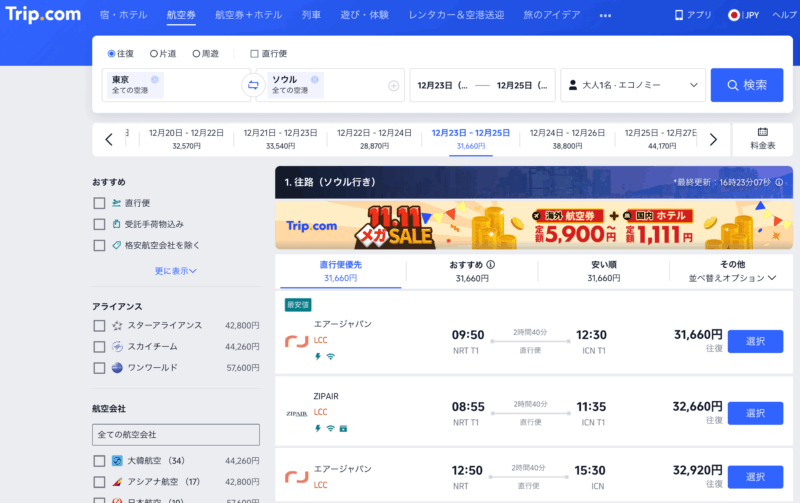Open the 遊び・体験 link

click(365, 15)
